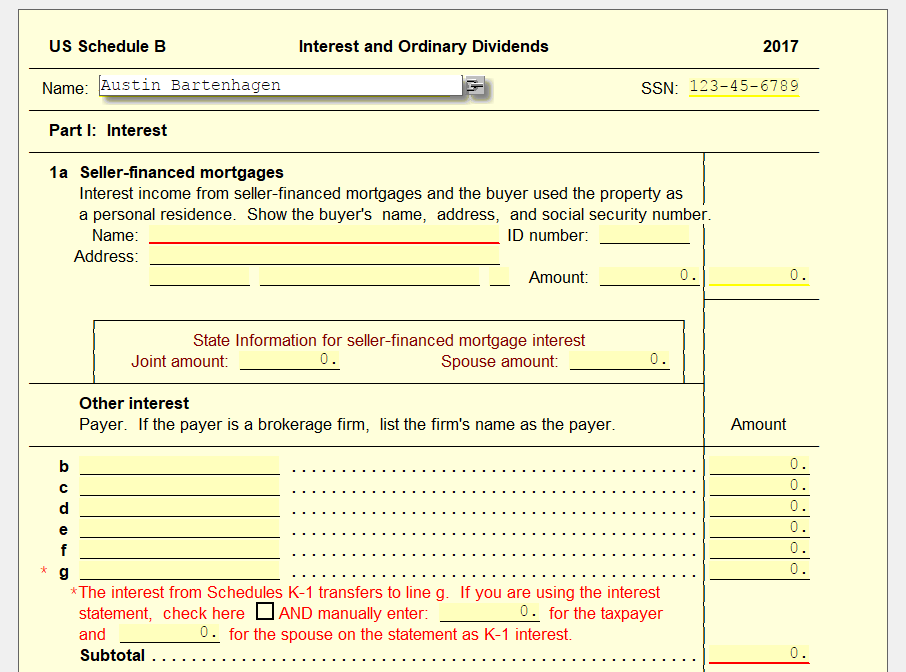Screen dimensions: 906x672
Task: Select the amount field for line e
Action: [x=759, y=528]
